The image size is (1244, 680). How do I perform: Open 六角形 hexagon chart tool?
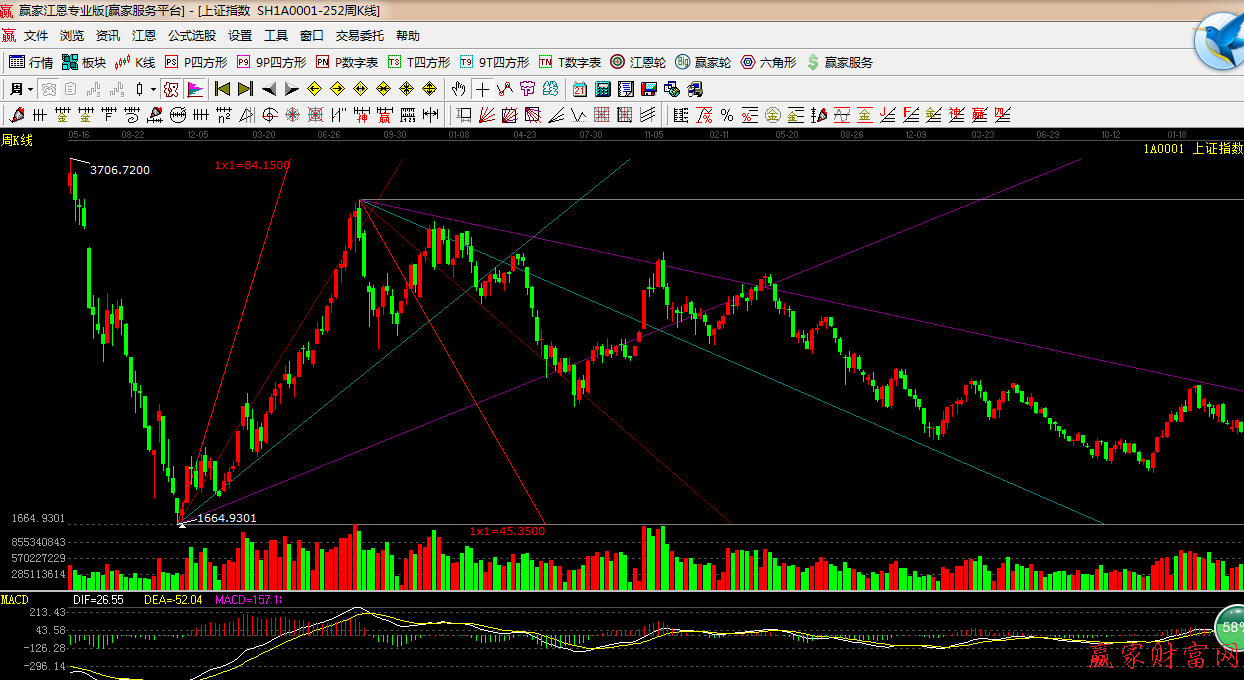768,62
